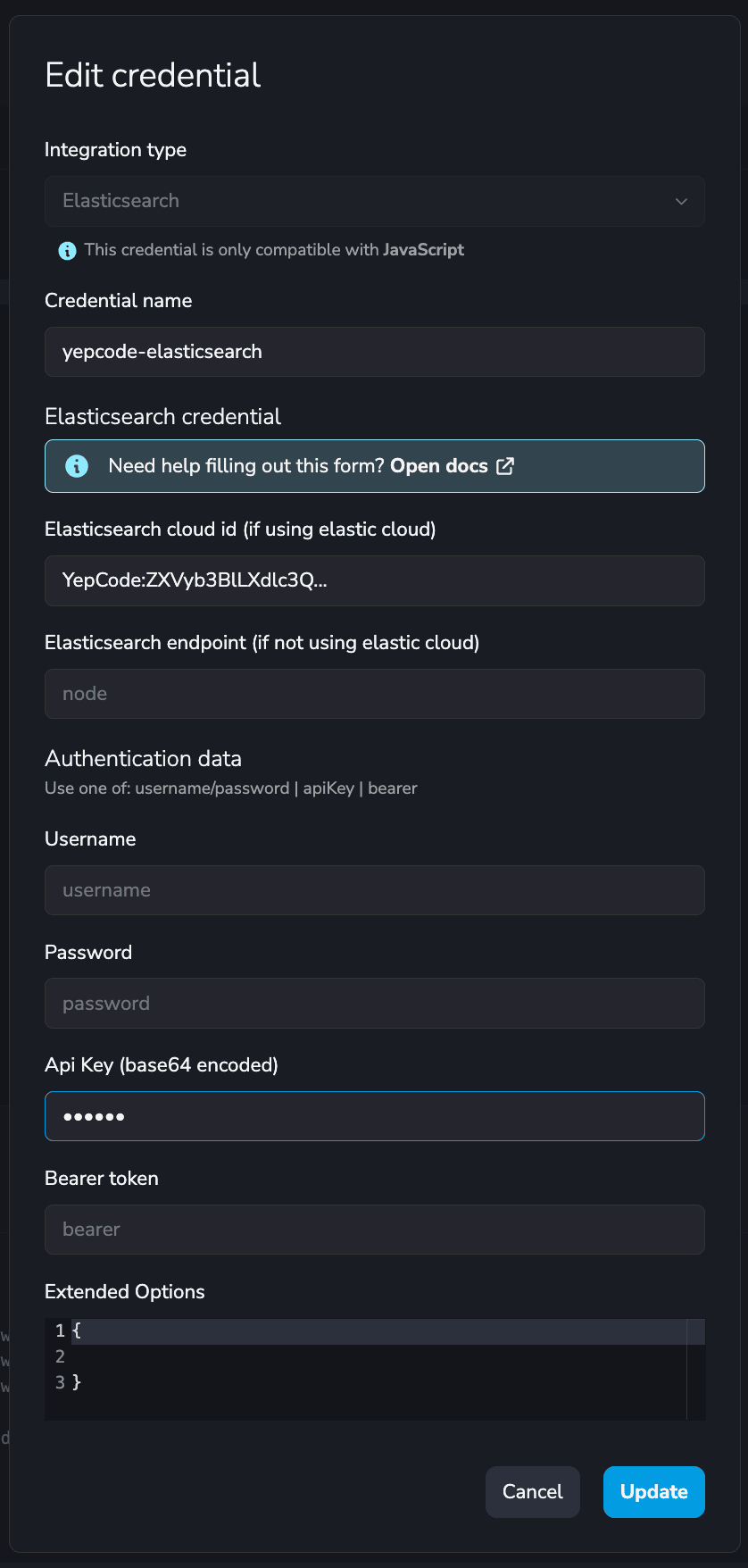This screenshot has width=748, height=1568.
Task: Expand the Integration type chevron arrow
Action: pyautogui.click(x=681, y=202)
